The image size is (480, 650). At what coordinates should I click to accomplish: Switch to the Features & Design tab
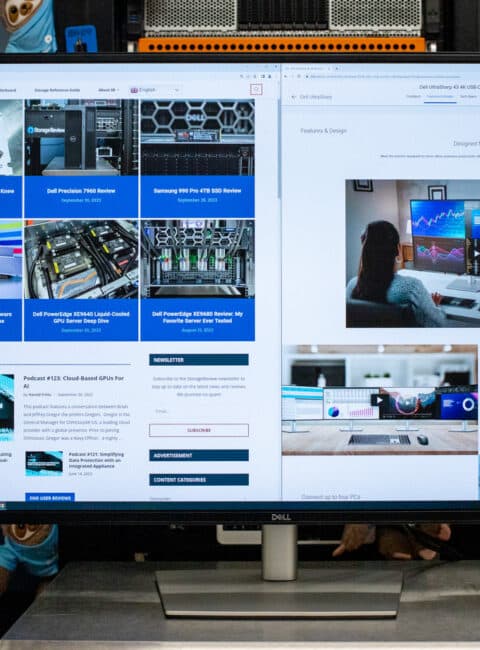440,97
